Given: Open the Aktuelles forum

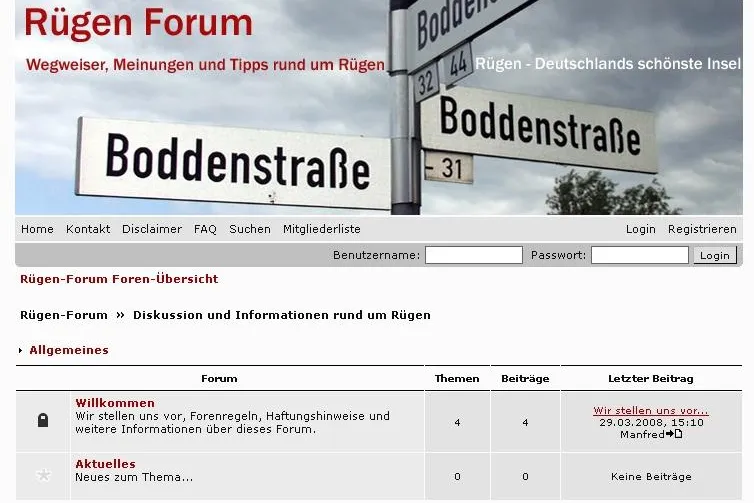Looking at the screenshot, I should (x=105, y=464).
